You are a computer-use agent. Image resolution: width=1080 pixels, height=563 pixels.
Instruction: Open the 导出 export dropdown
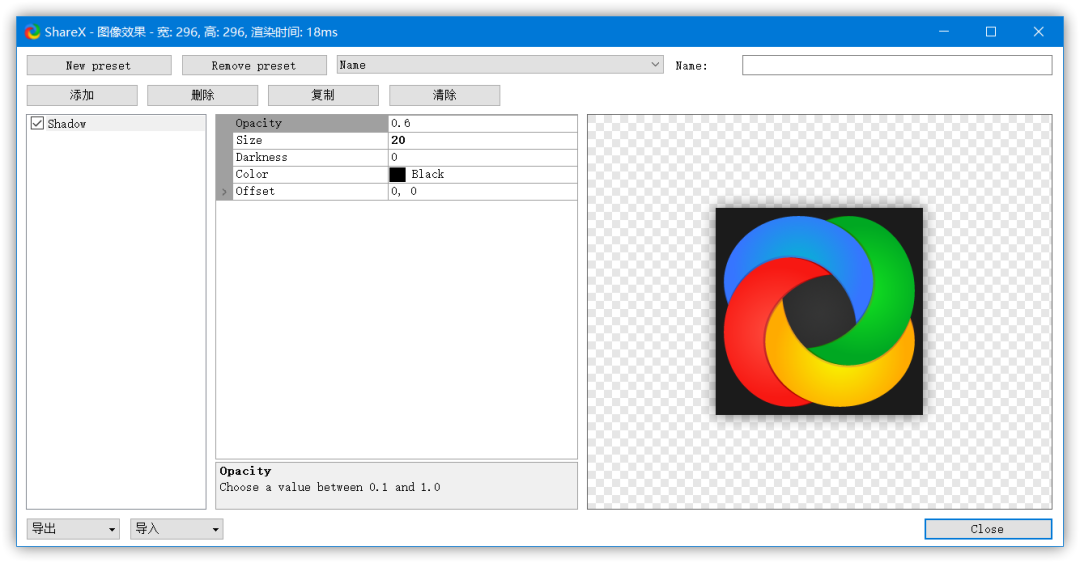73,529
